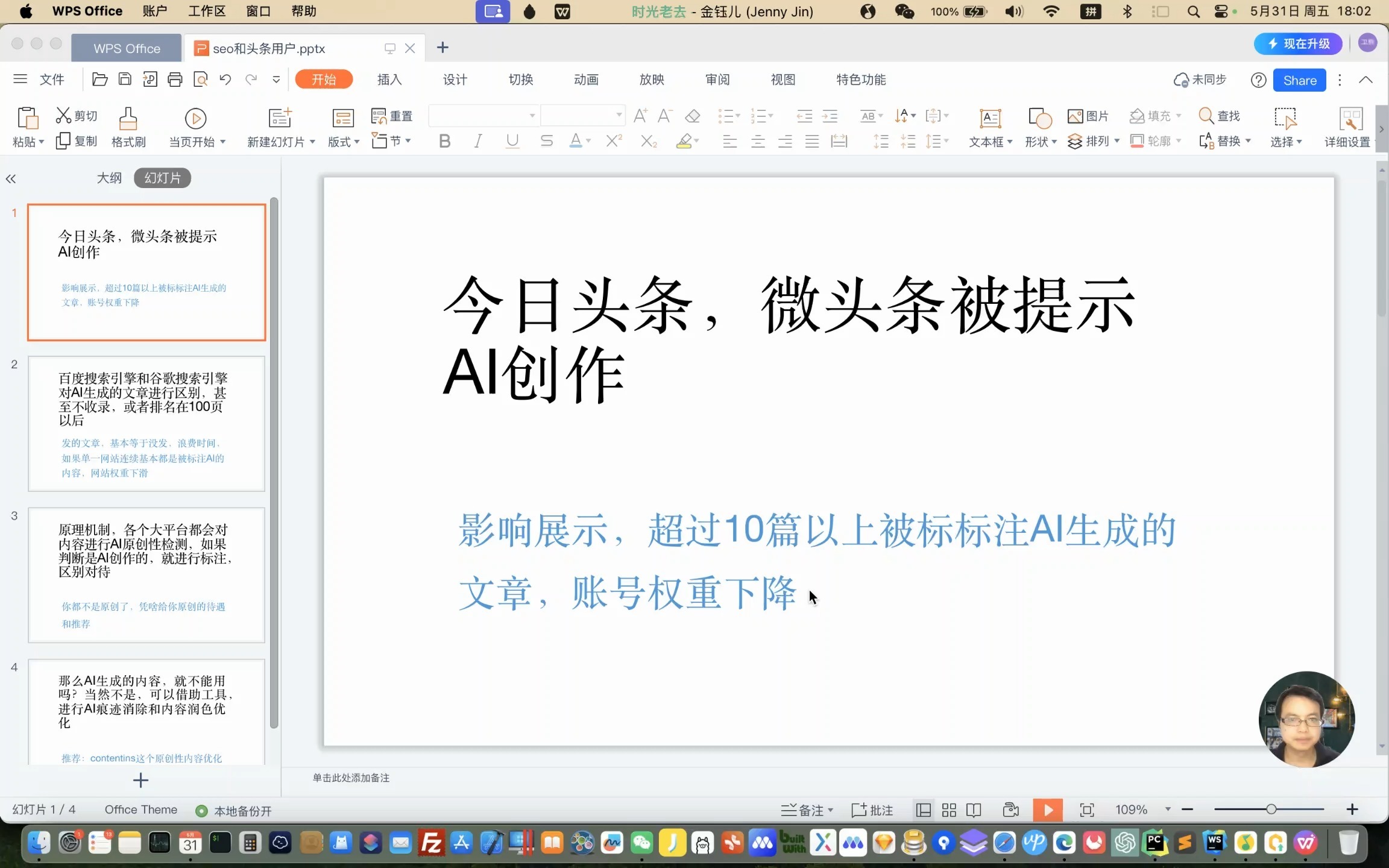
Task: Open Notes (备注) in status bar
Action: (807, 810)
